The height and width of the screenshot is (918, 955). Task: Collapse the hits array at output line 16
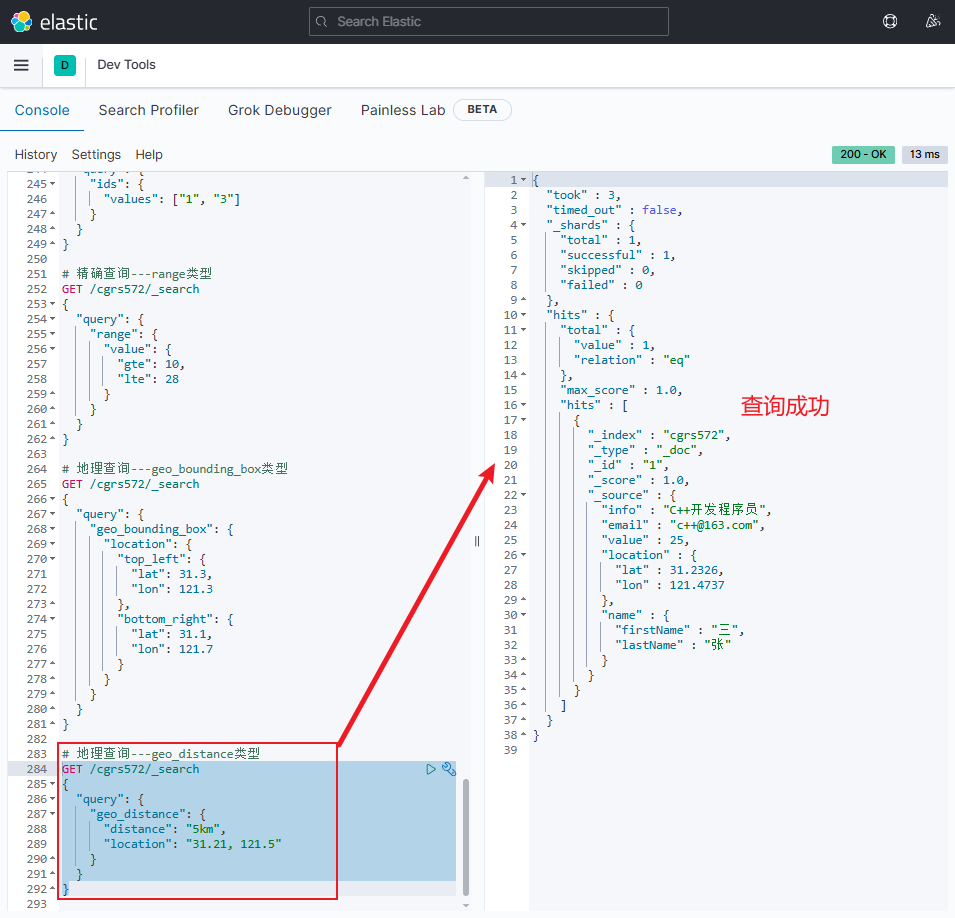click(523, 405)
